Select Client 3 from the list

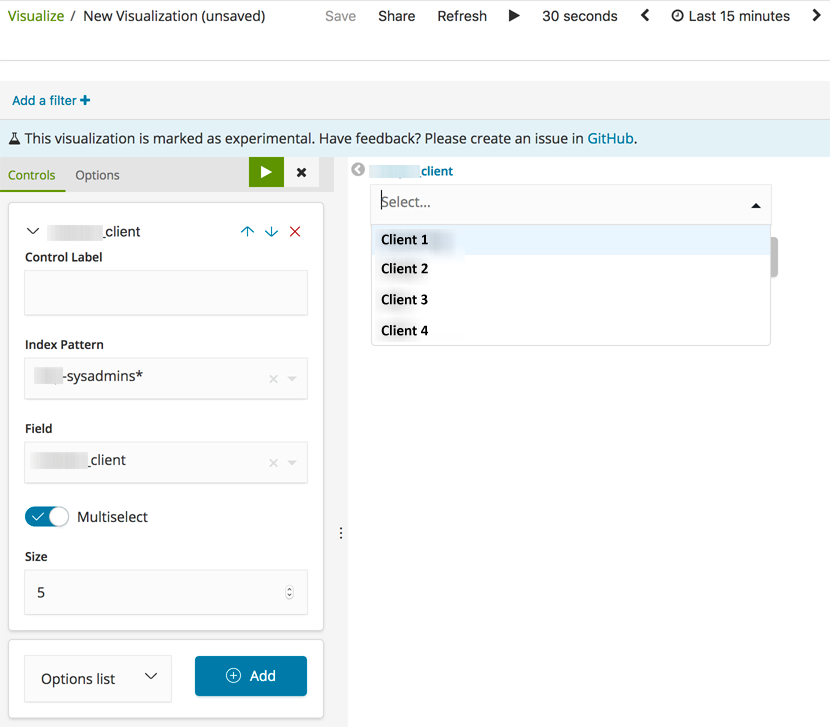click(571, 300)
